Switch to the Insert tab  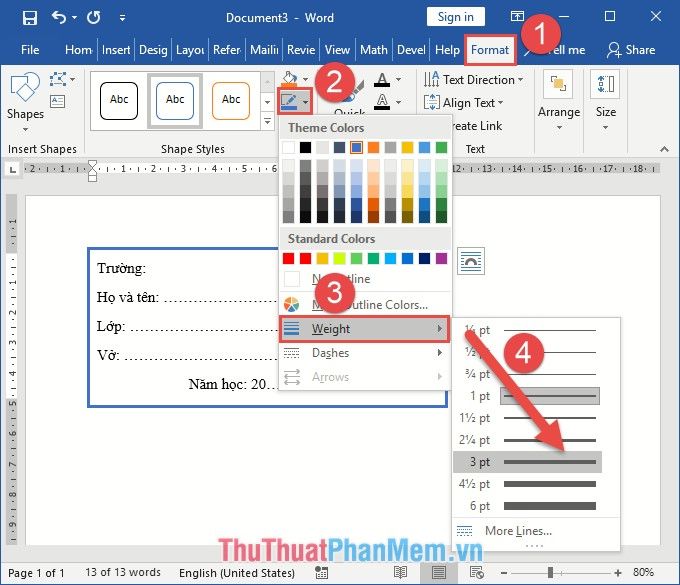tap(116, 50)
